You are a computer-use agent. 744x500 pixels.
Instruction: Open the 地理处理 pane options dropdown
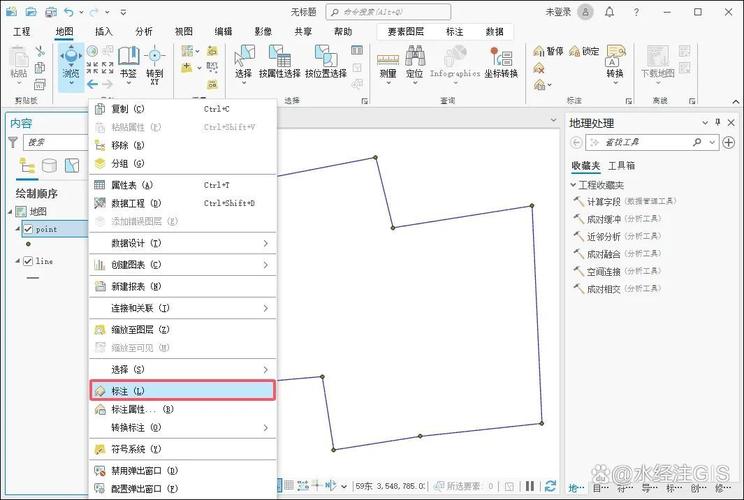point(705,122)
